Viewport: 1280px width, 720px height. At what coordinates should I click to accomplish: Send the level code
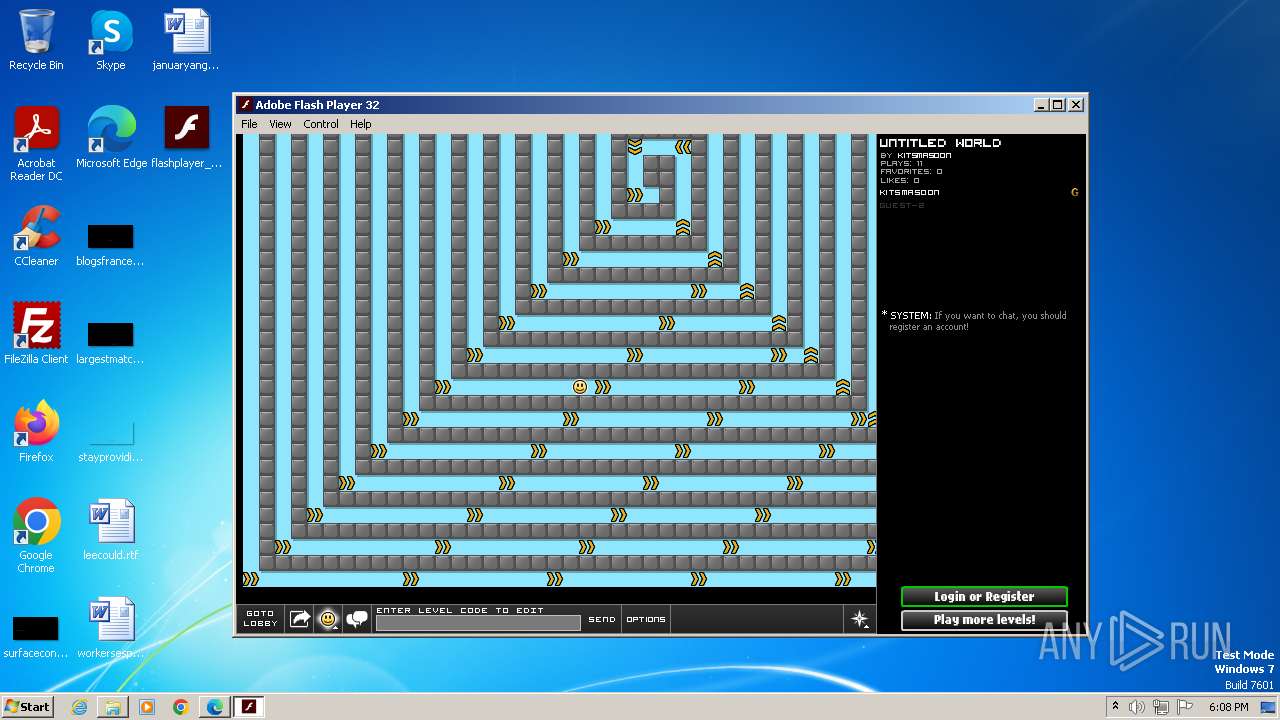(602, 619)
